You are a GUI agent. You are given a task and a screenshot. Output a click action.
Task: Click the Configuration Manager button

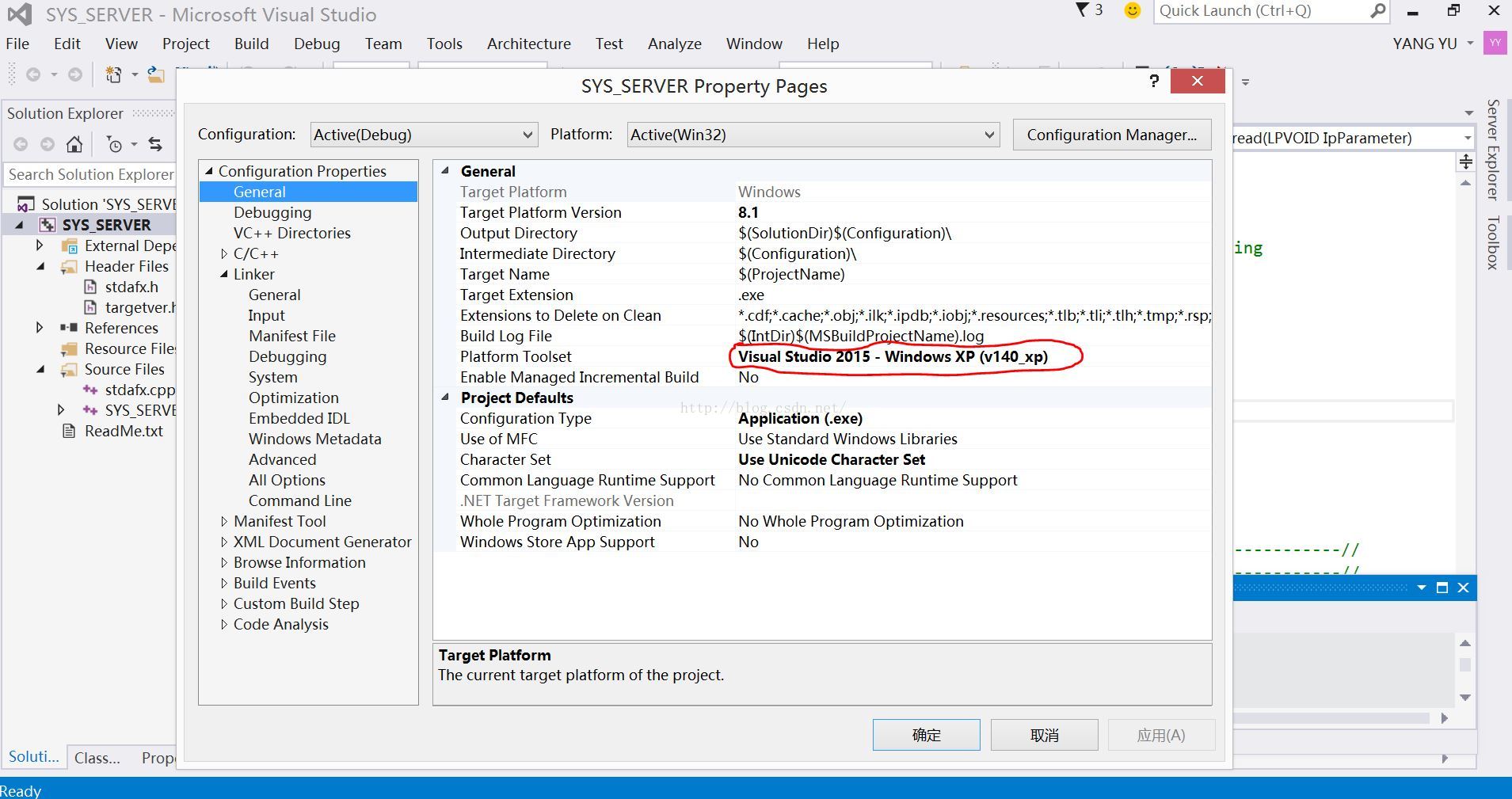click(x=1112, y=135)
